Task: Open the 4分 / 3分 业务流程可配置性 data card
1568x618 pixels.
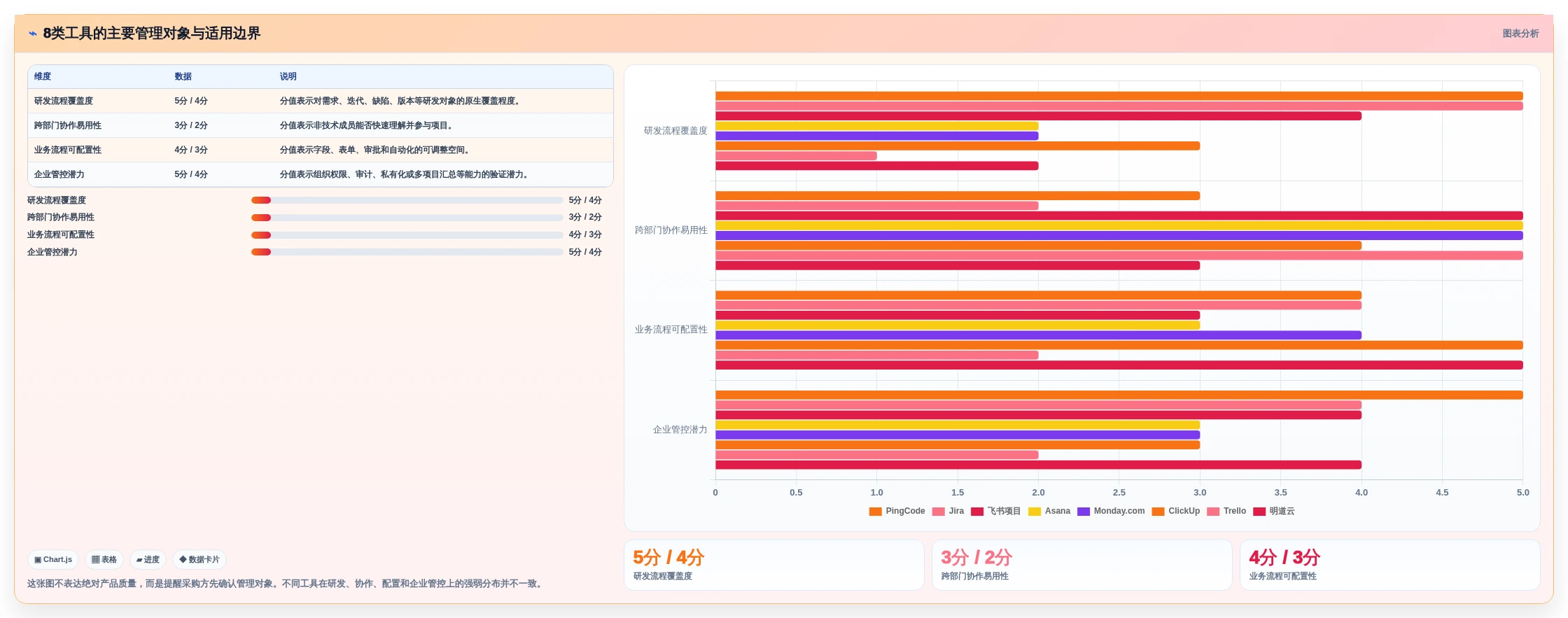Action: pos(1390,565)
